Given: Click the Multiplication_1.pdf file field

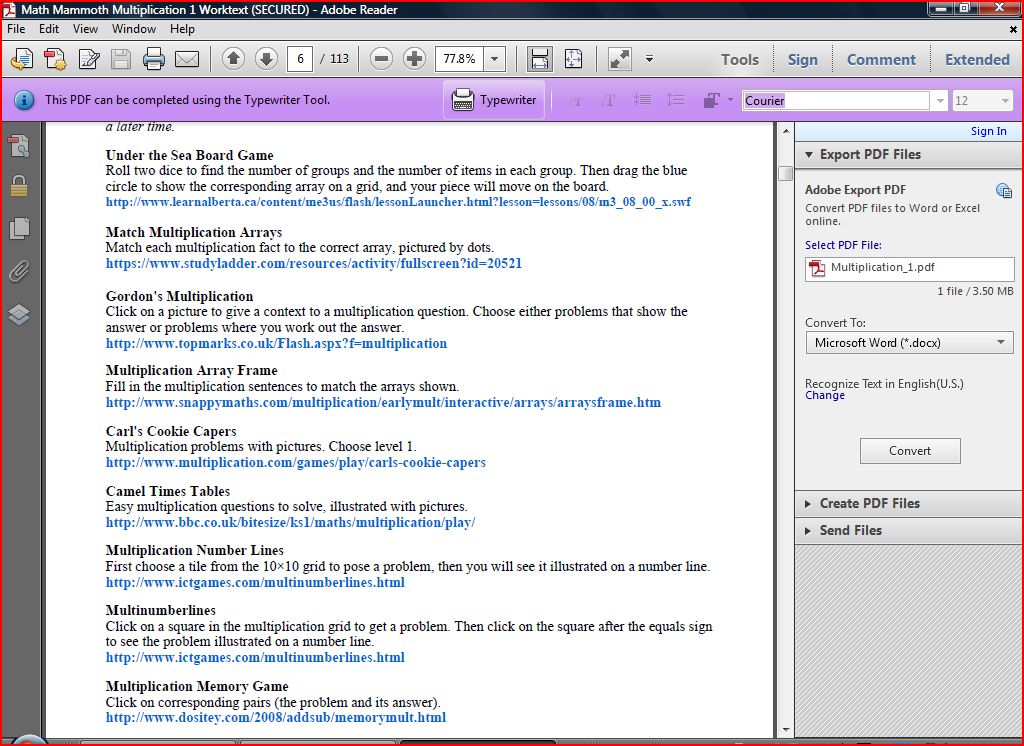Looking at the screenshot, I should tap(910, 268).
